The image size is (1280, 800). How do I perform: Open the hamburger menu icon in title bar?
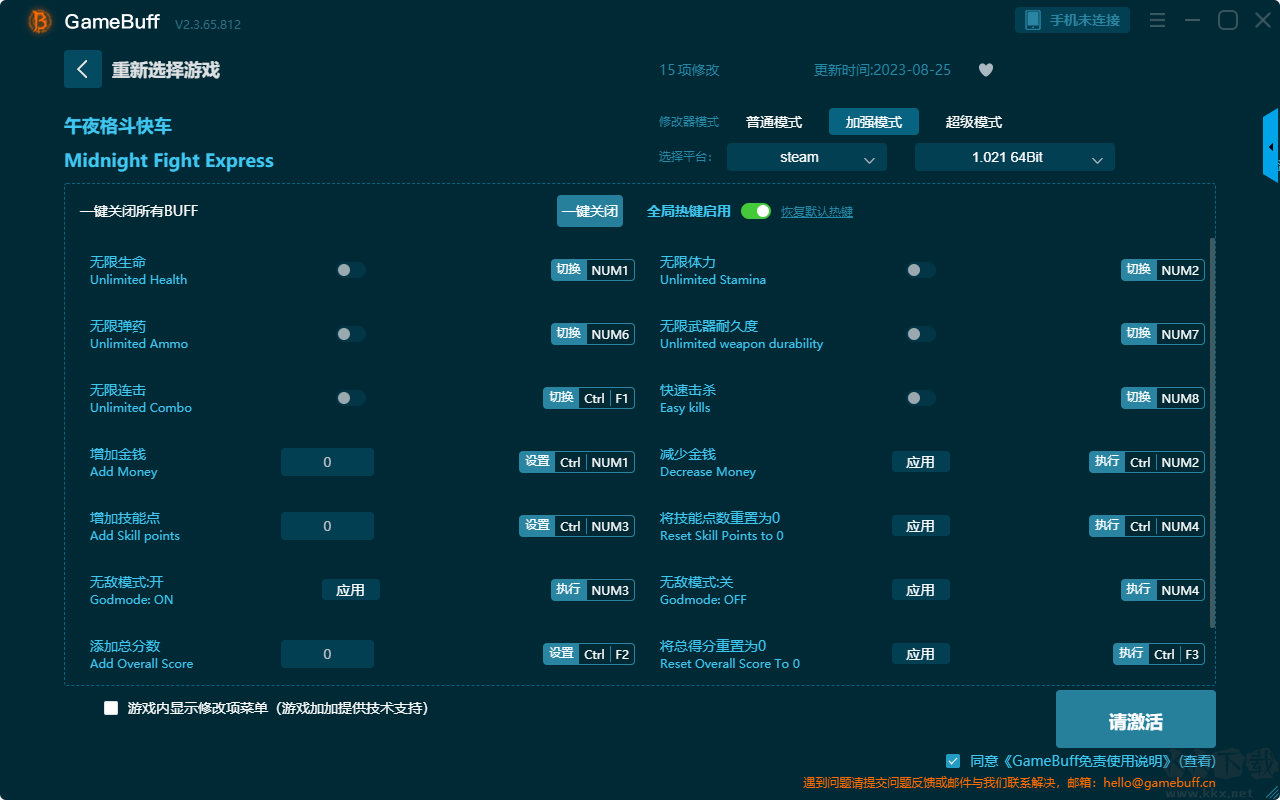coord(1157,20)
